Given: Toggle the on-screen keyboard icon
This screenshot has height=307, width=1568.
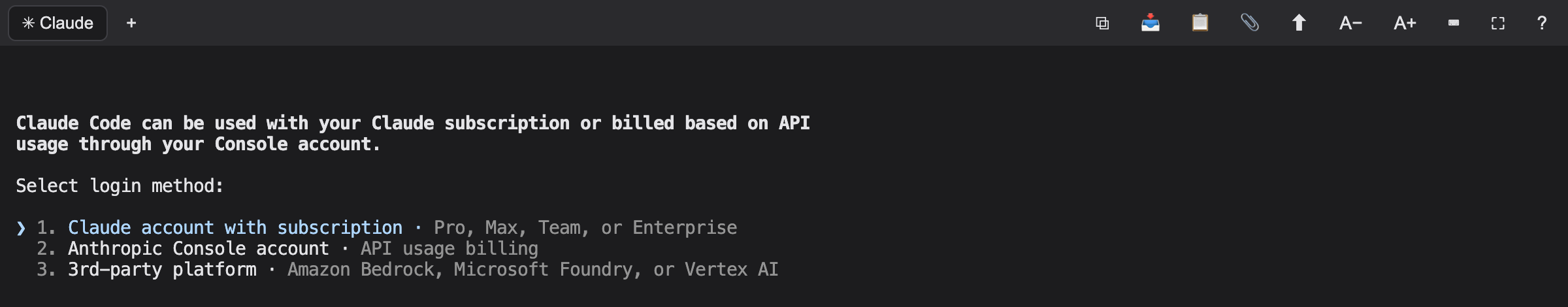Looking at the screenshot, I should pyautogui.click(x=1454, y=23).
